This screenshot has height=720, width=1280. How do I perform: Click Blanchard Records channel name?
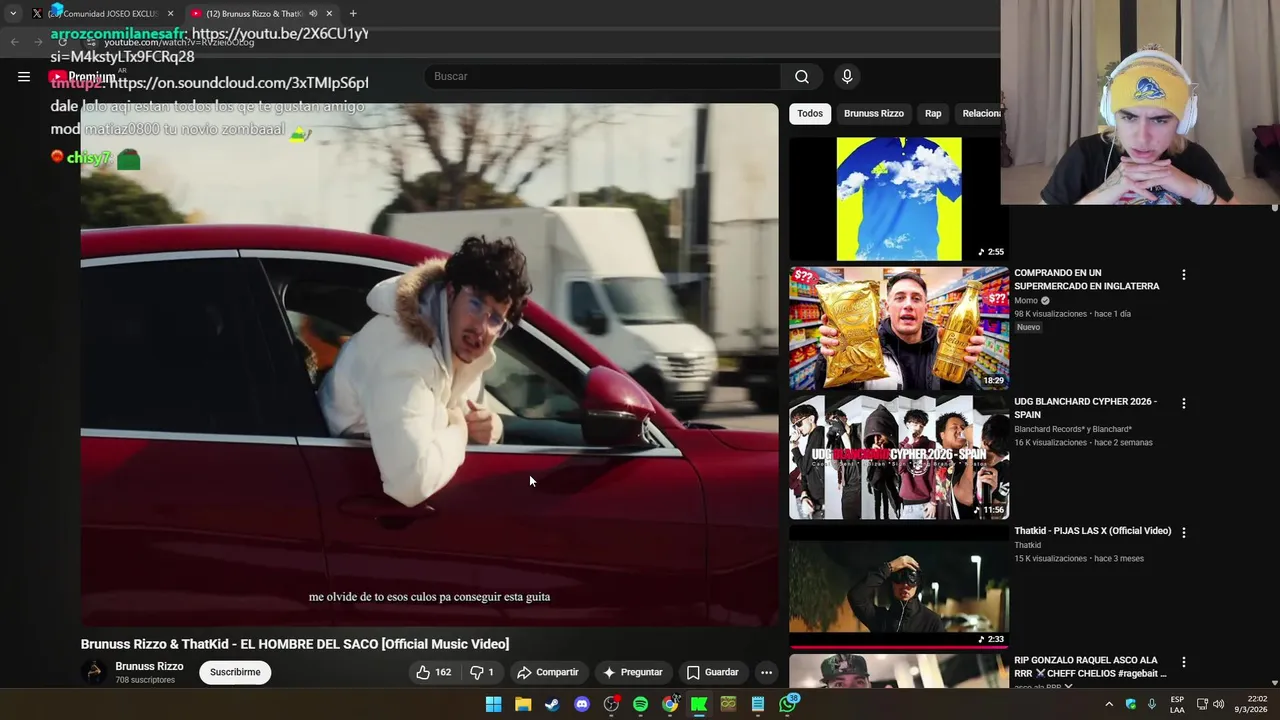(1073, 430)
